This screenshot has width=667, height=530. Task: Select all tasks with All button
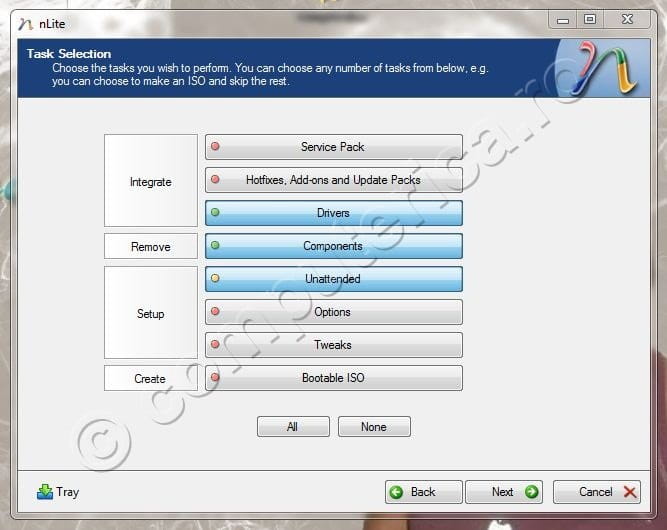293,427
